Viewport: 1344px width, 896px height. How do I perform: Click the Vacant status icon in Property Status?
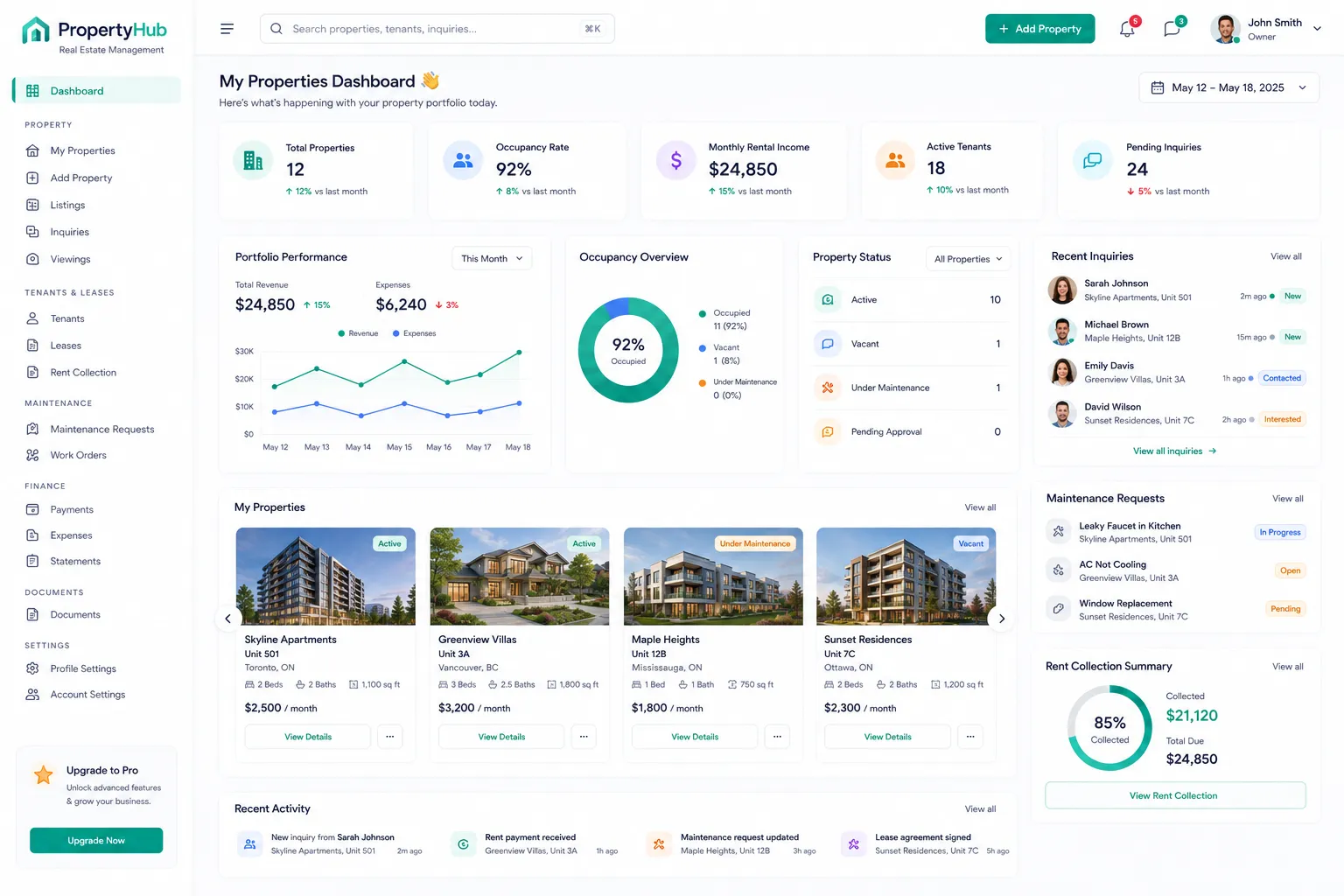828,344
